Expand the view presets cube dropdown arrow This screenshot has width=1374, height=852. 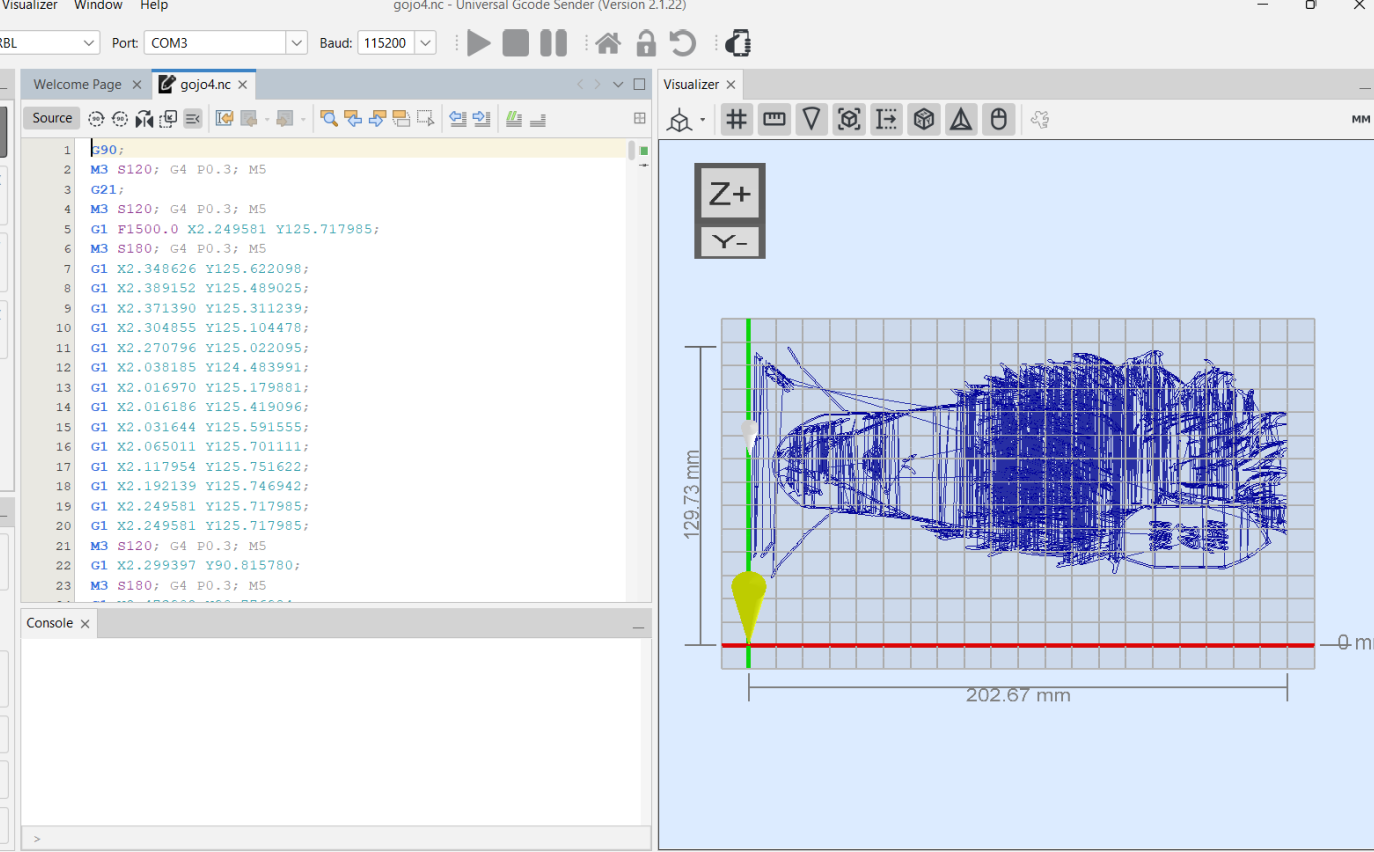tap(702, 120)
